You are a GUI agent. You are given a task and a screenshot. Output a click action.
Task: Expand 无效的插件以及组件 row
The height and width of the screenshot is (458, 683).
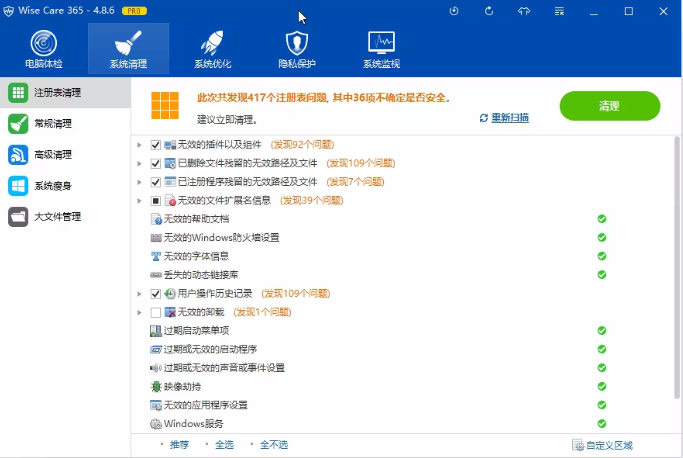pos(139,145)
